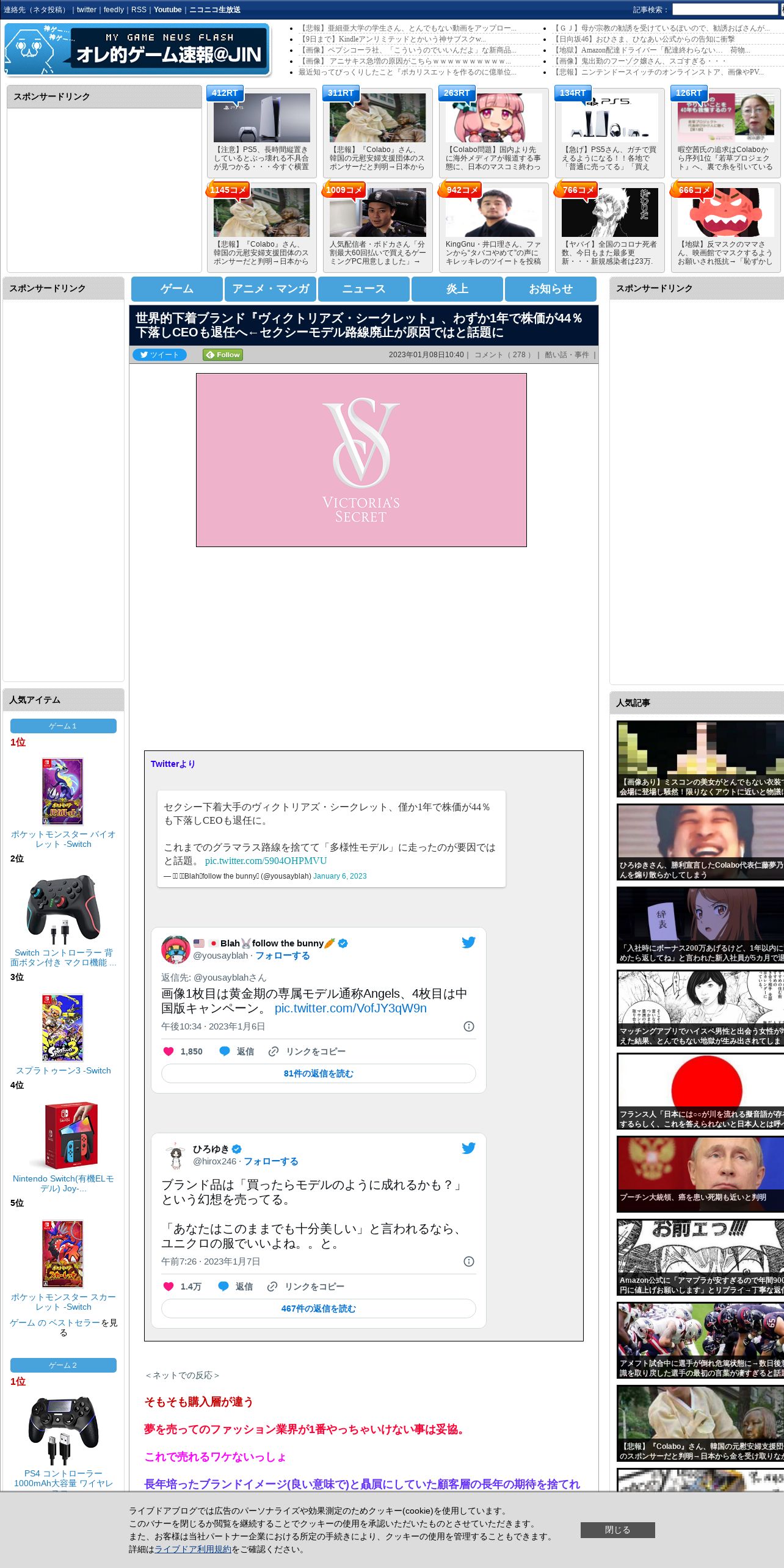Open the 766コメ コロナ死者数 article
This screenshot has height=1568, width=784.
click(610, 227)
